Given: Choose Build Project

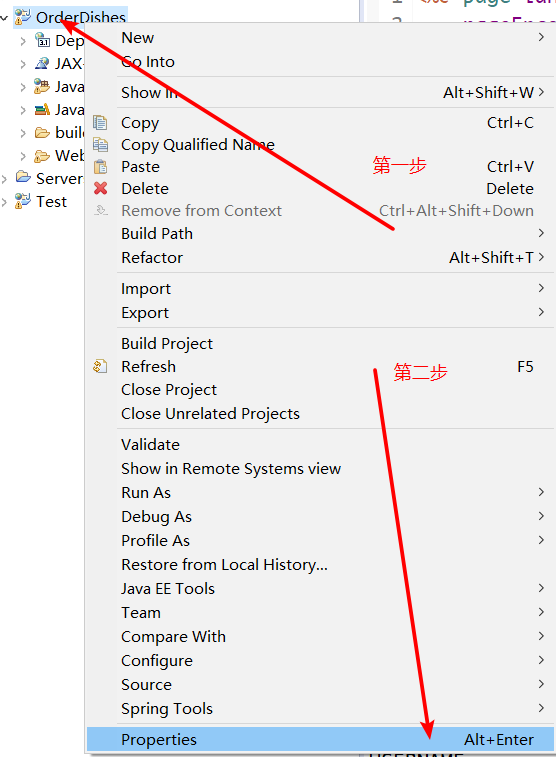Looking at the screenshot, I should coord(319,343).
